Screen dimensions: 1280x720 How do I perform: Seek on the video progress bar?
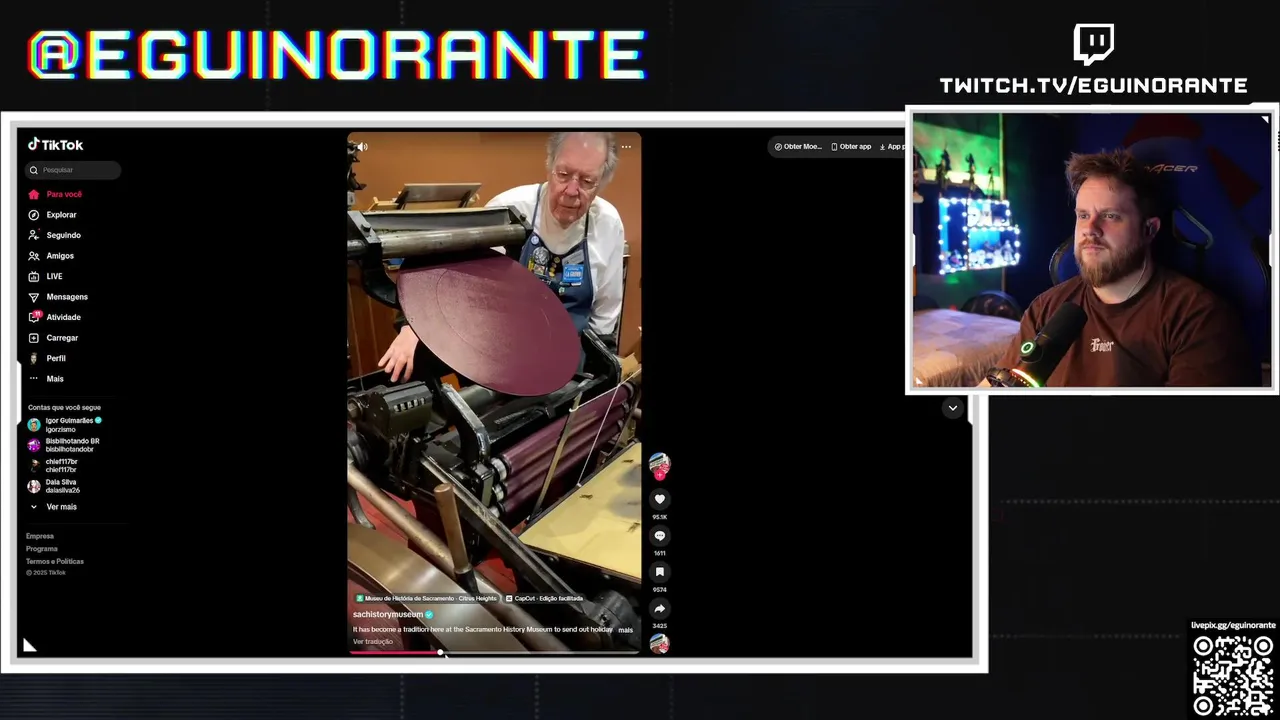tap(494, 652)
